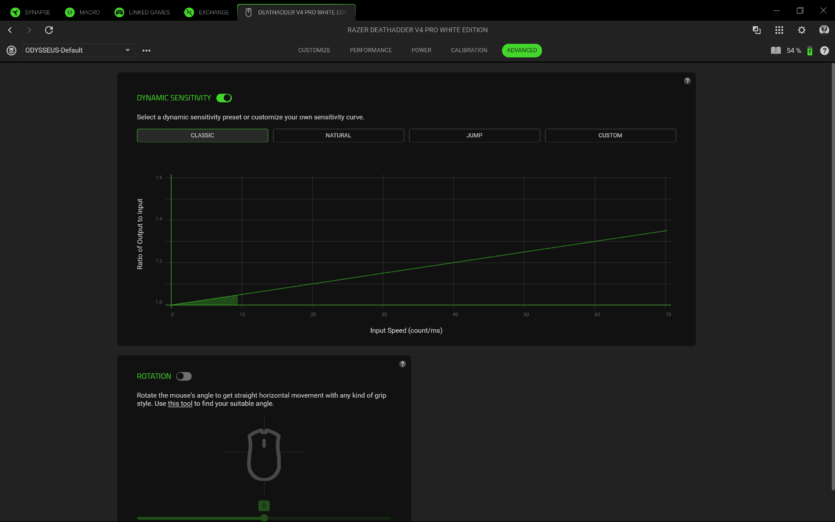Open Rotation panel help question mark

tap(402, 364)
